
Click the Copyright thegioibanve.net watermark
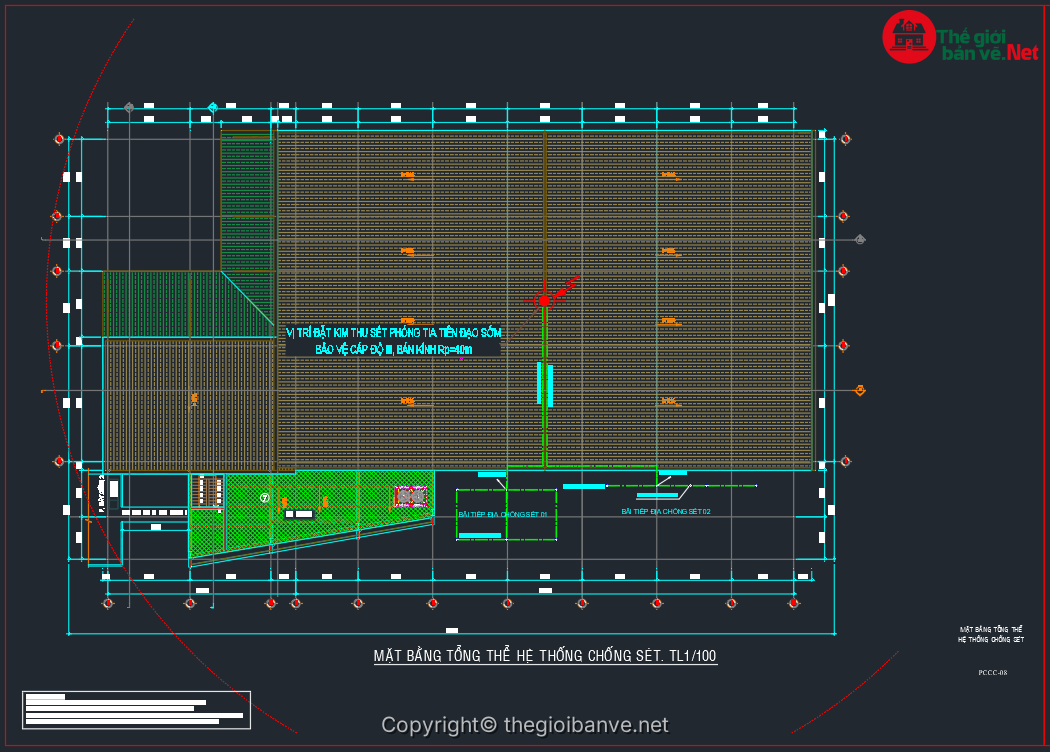point(524,725)
